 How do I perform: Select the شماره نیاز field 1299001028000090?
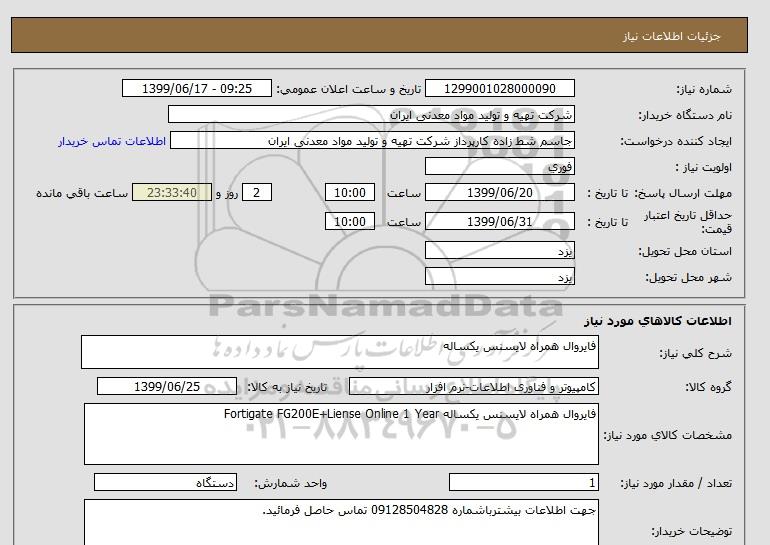pos(499,88)
